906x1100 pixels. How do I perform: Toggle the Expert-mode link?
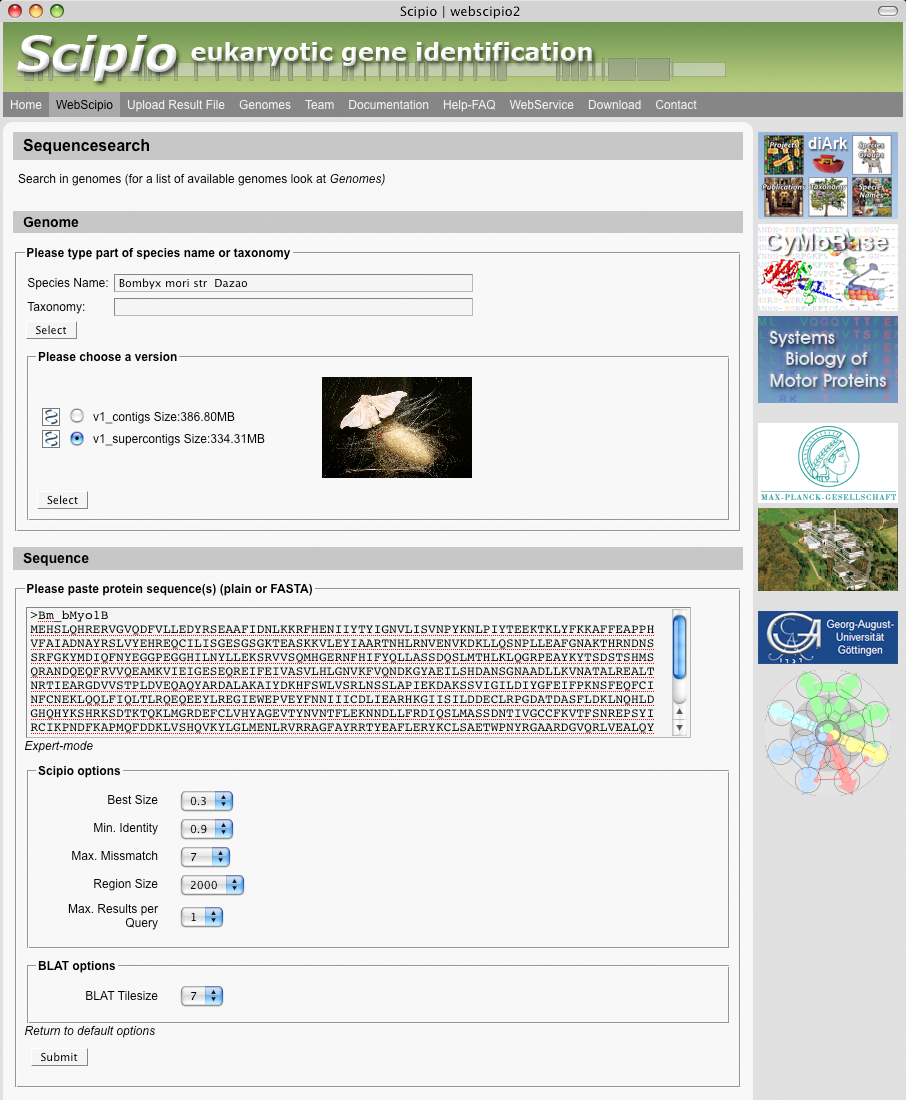click(59, 746)
